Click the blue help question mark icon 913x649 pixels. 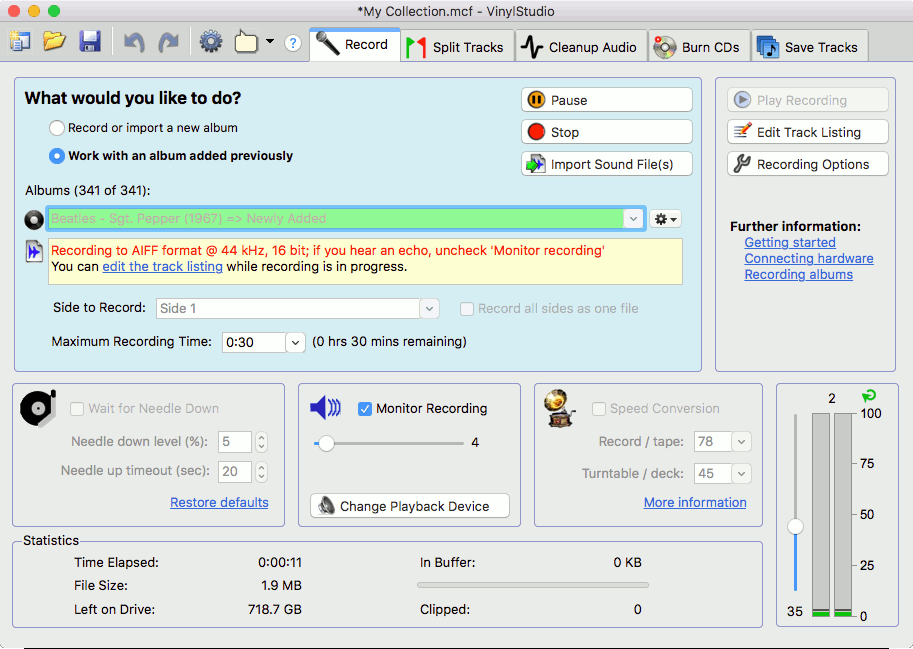293,43
